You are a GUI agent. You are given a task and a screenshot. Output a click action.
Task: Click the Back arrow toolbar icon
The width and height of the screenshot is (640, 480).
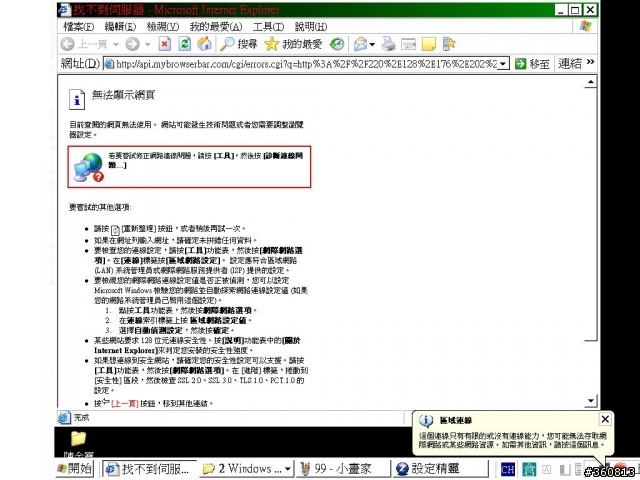pyautogui.click(x=67, y=44)
